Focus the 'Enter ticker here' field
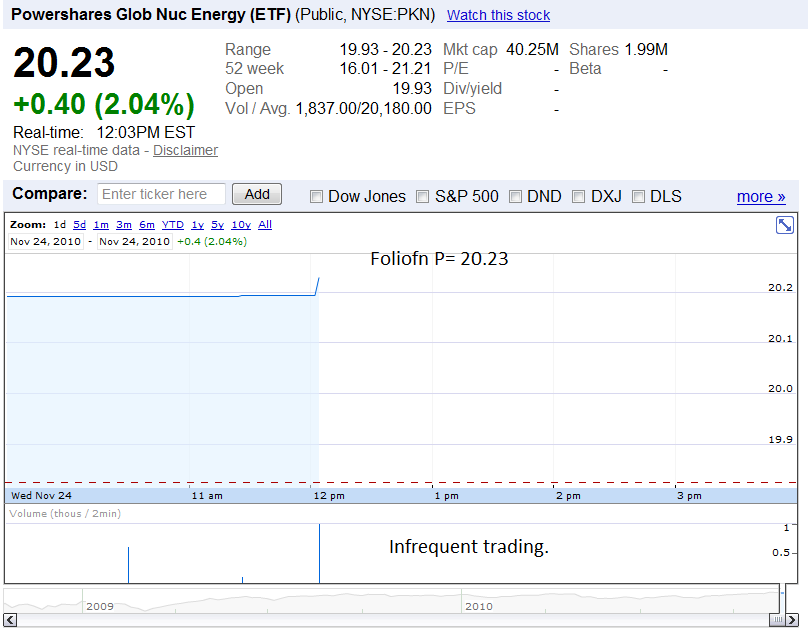 point(161,194)
